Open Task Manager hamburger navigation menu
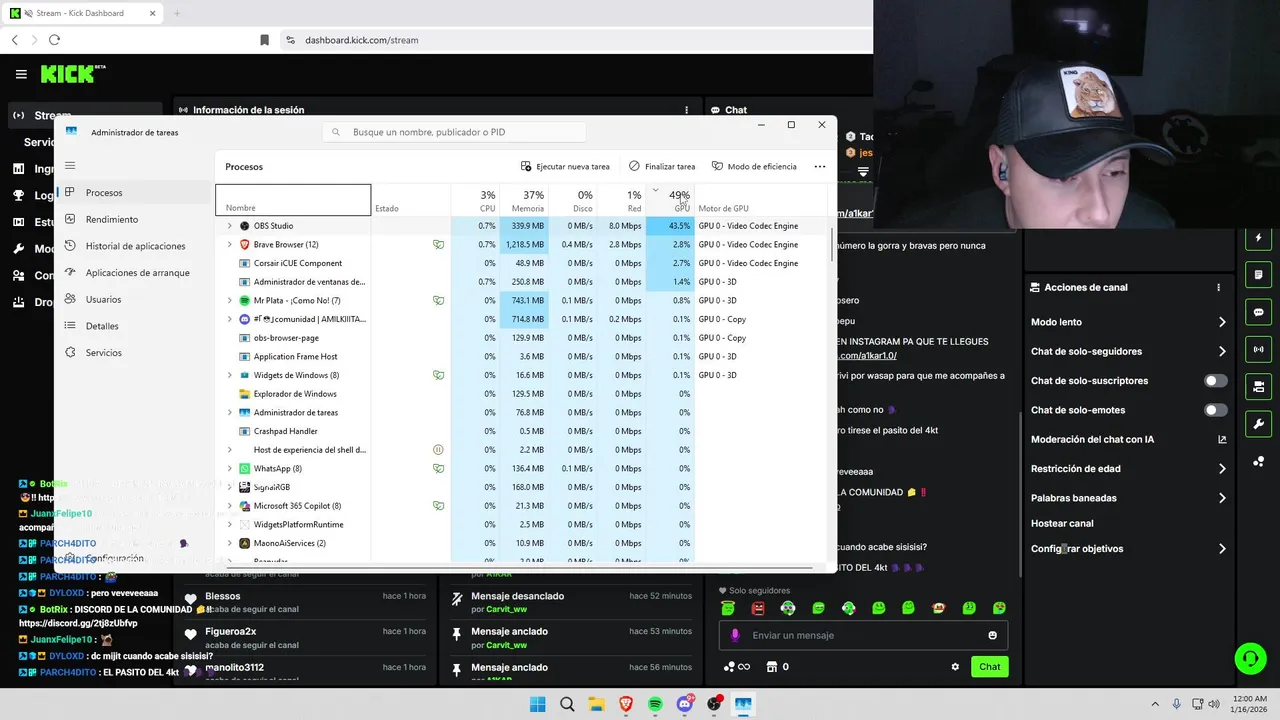The image size is (1280, 720). [70, 166]
